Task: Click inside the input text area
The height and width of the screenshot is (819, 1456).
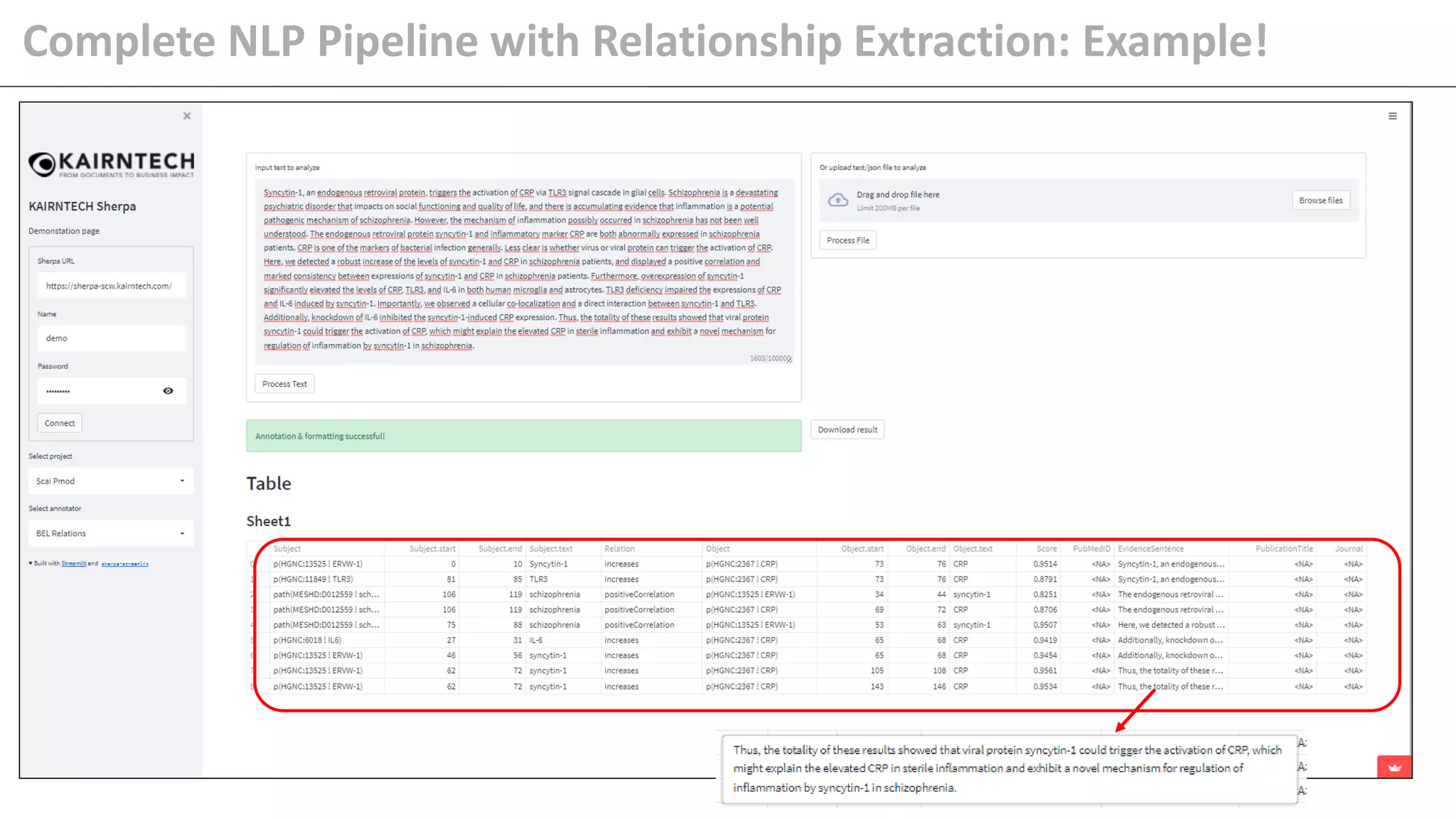Action: tap(524, 270)
